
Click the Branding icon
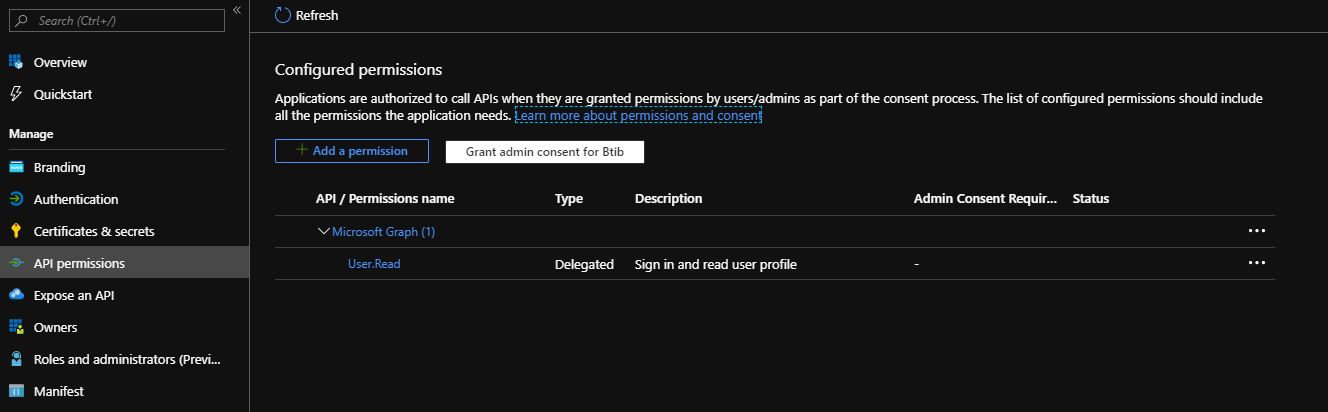pos(16,167)
